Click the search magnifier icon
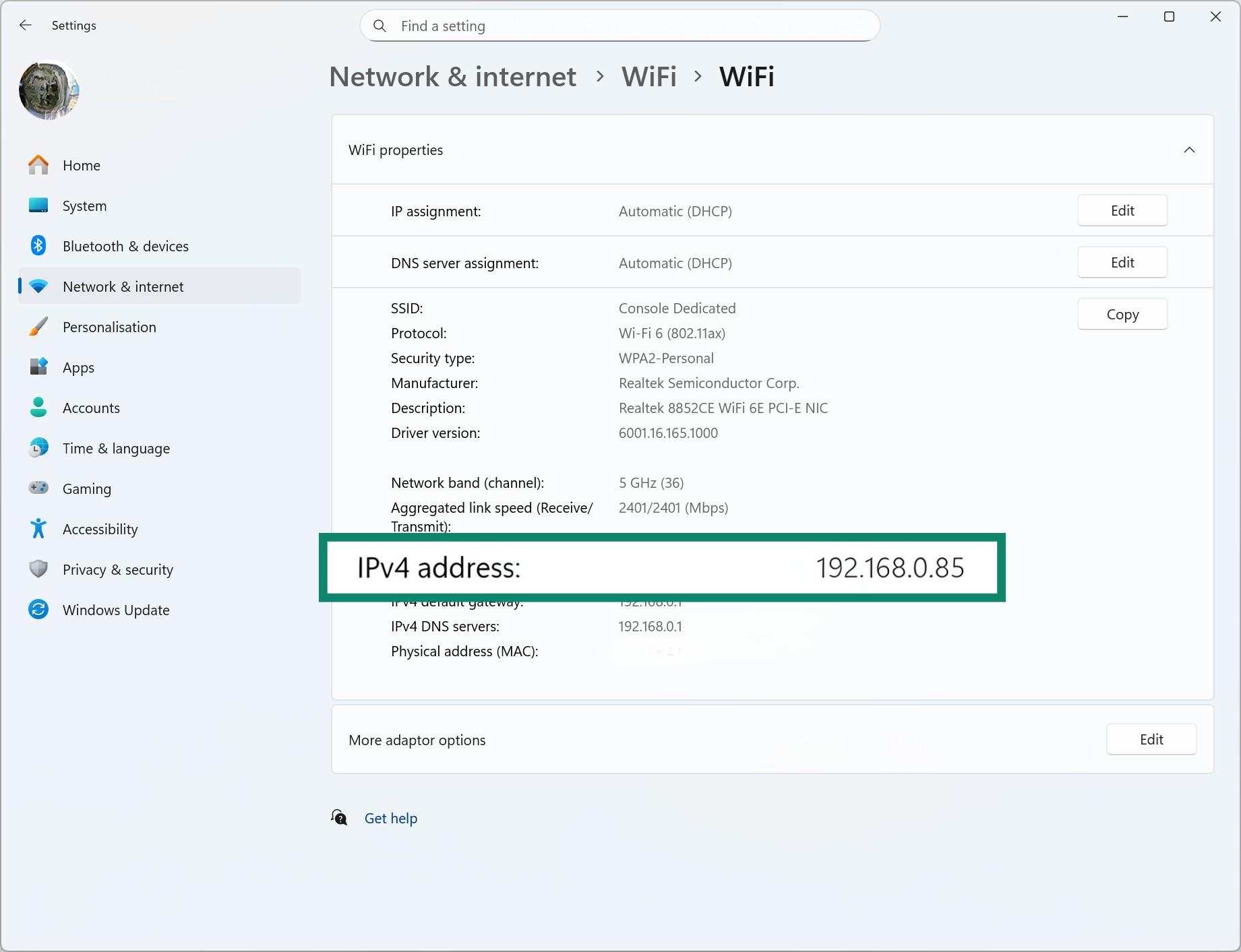The image size is (1241, 952). click(380, 26)
